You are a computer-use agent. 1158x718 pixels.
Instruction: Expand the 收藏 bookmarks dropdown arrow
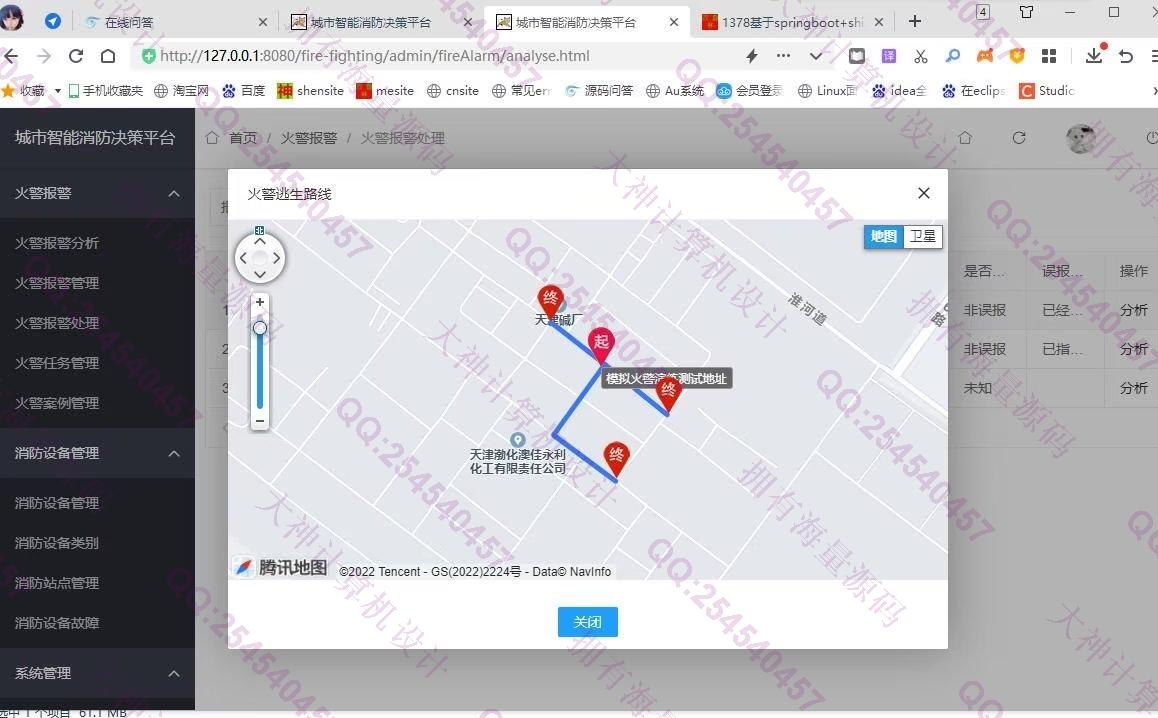coord(58,91)
